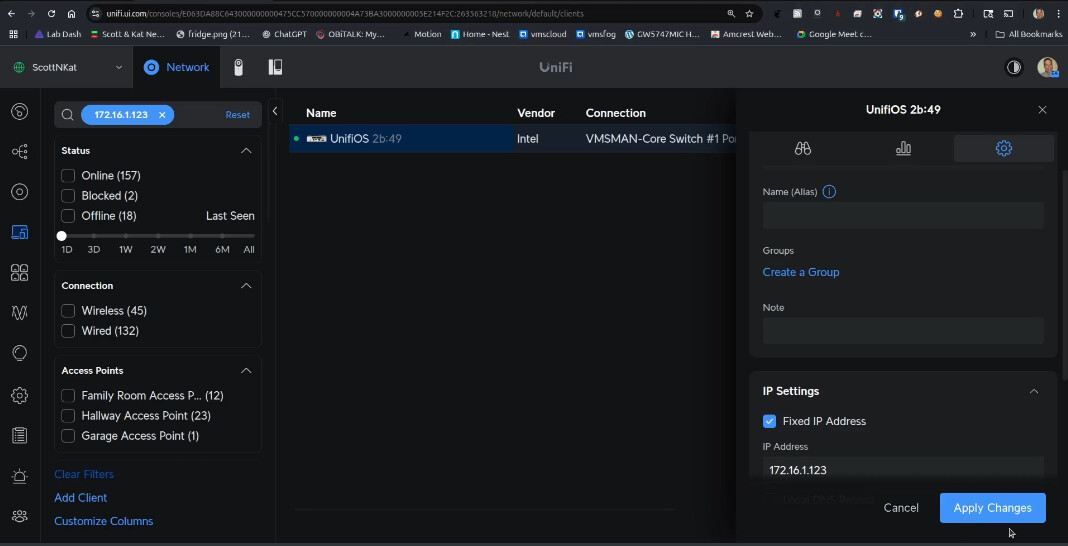
Task: Open the user profile avatar
Action: click(1048, 67)
